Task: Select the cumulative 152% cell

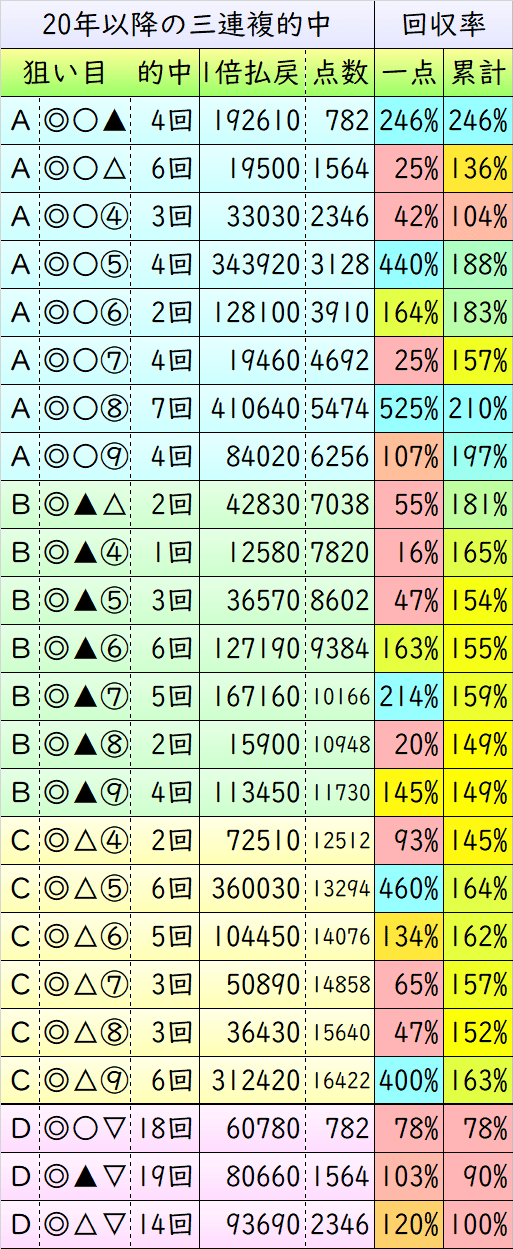Action: 478,1033
